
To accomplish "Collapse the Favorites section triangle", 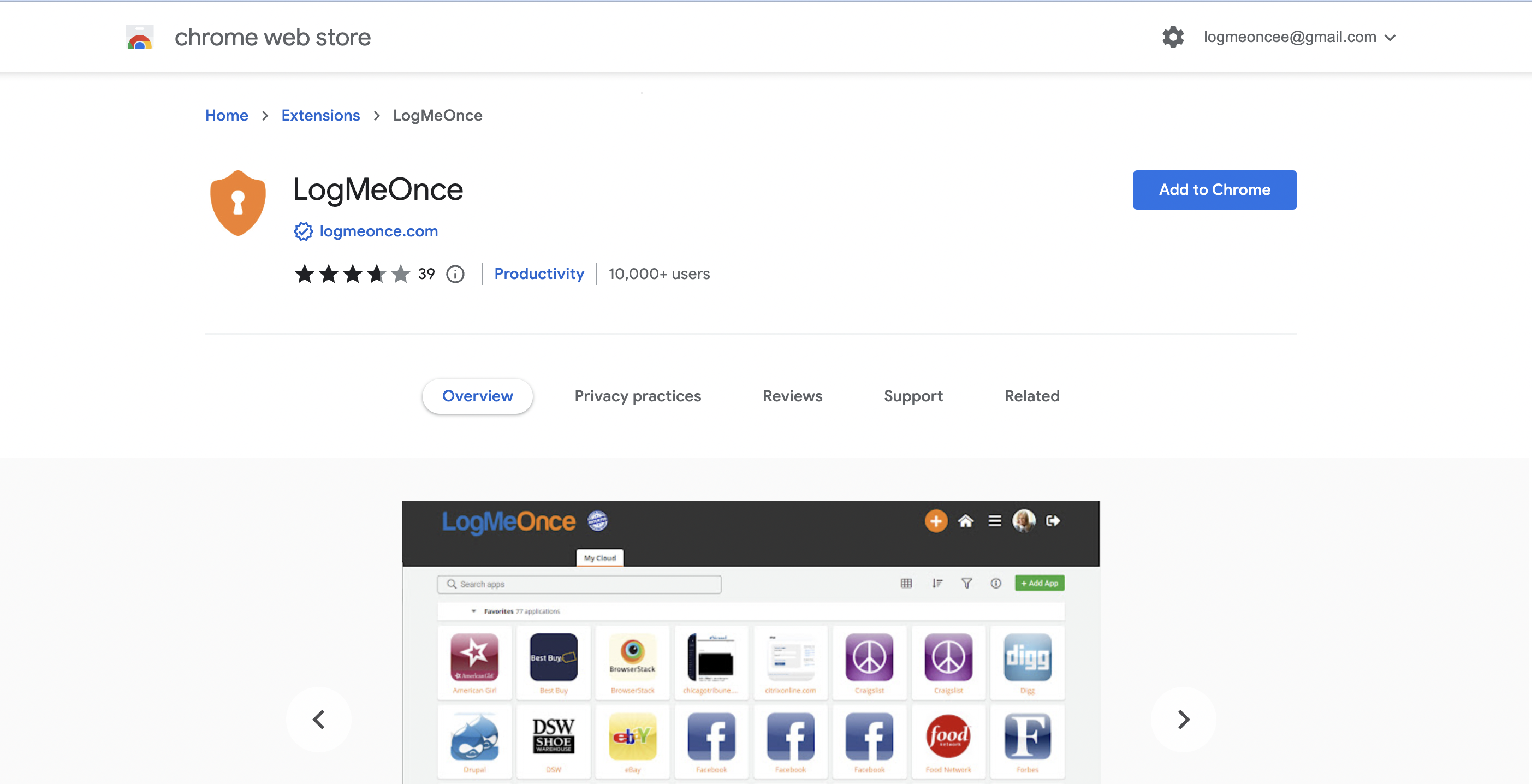I will click(473, 611).
